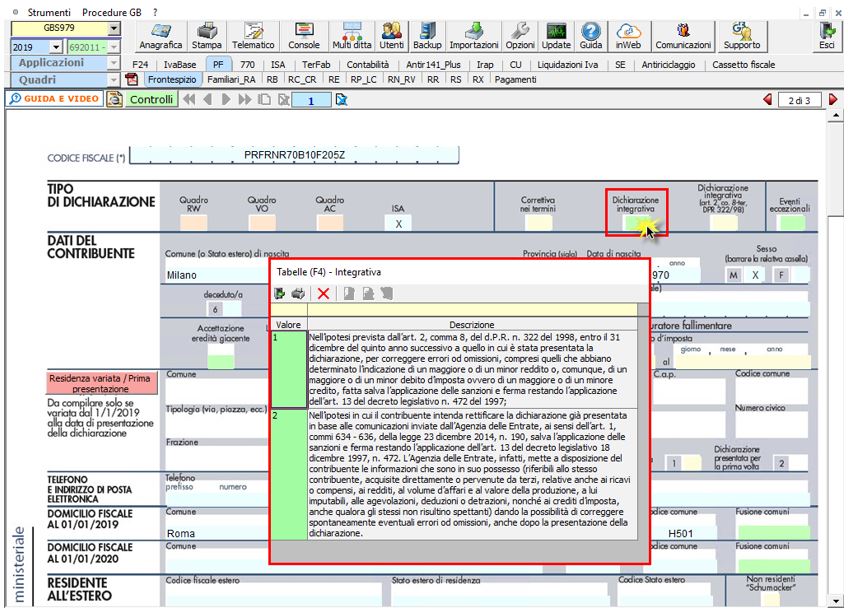Open the Anagrafica toolbar icon

point(160,37)
